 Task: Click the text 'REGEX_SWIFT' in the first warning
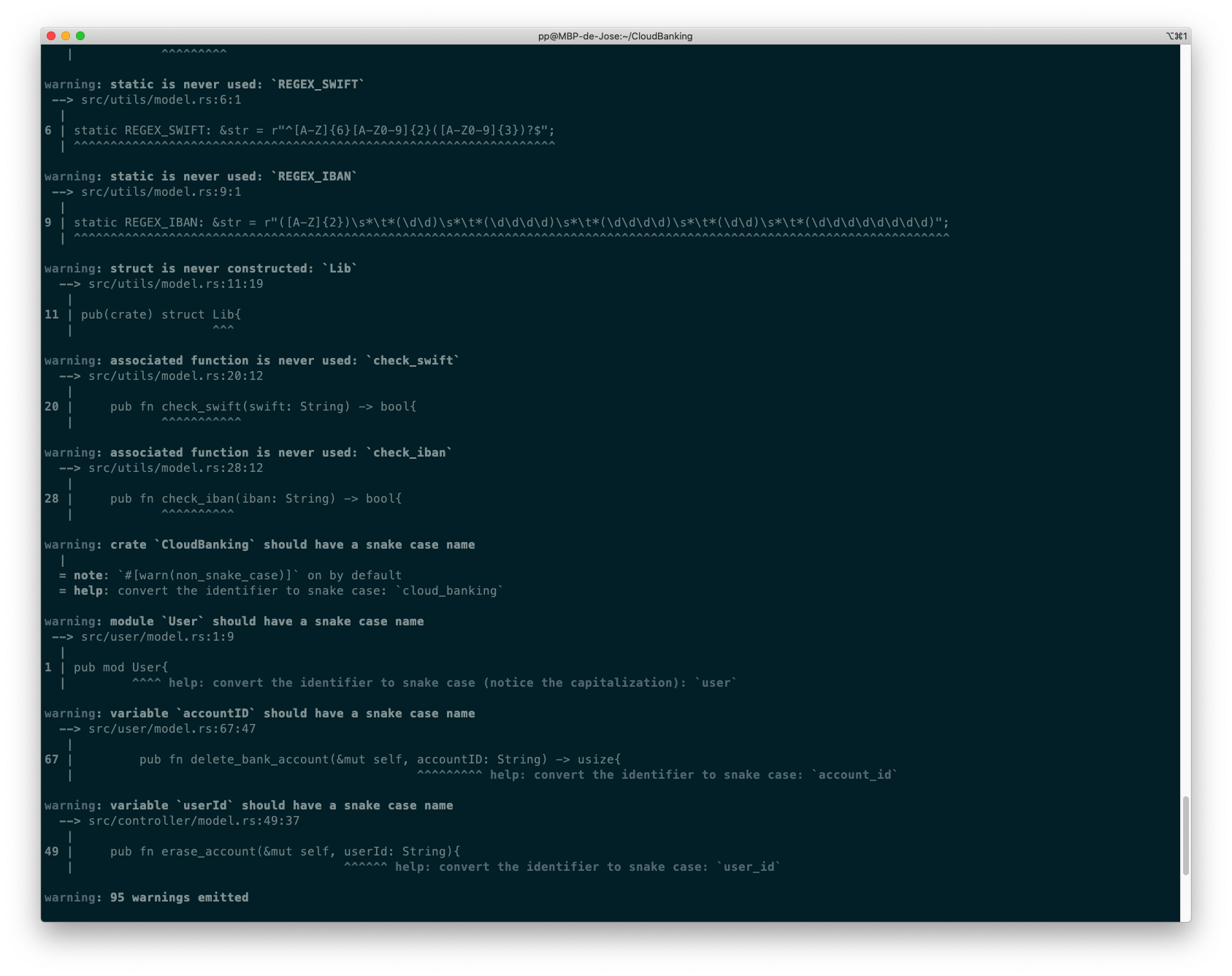tap(318, 85)
